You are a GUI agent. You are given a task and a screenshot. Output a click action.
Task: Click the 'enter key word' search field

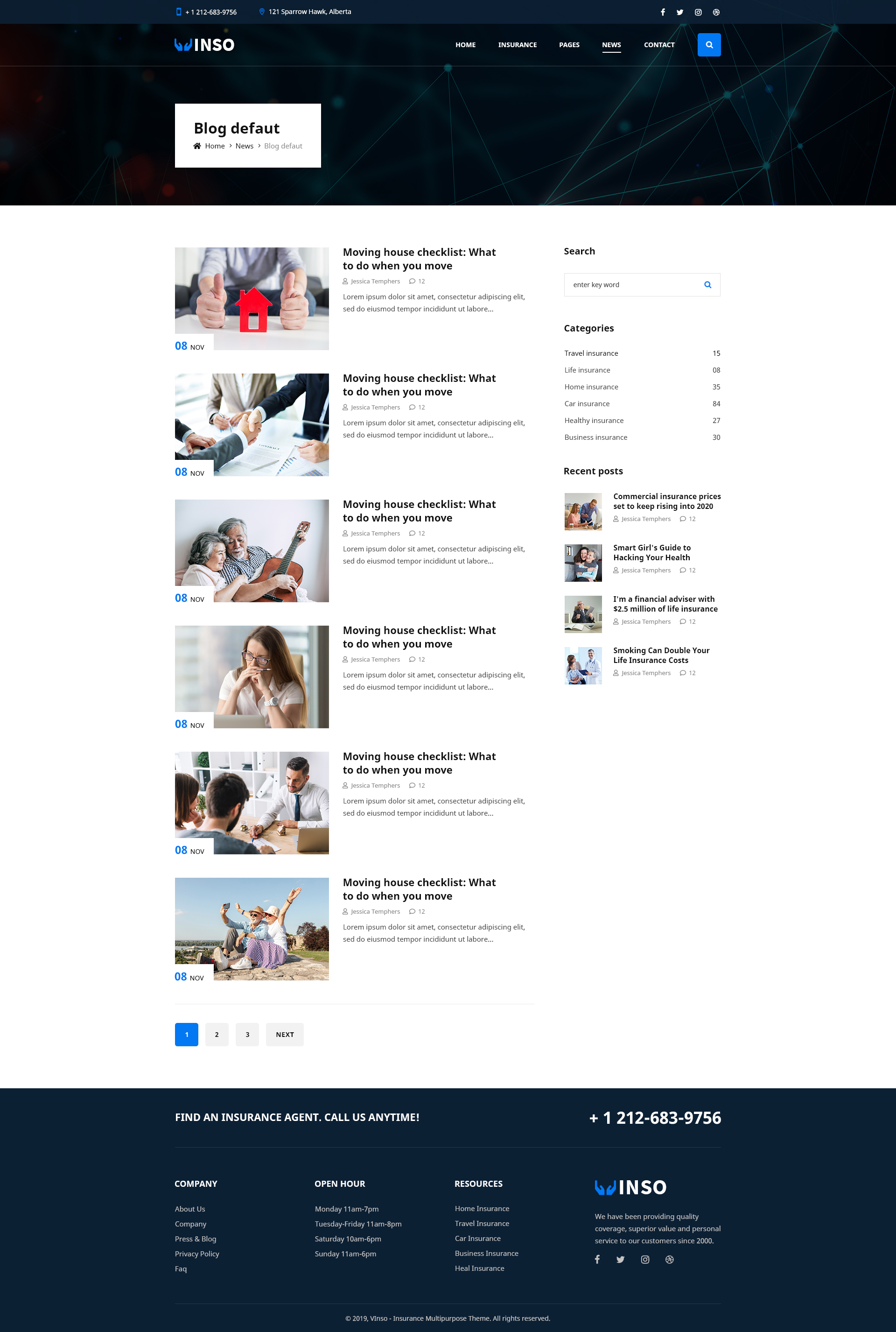pyautogui.click(x=631, y=285)
